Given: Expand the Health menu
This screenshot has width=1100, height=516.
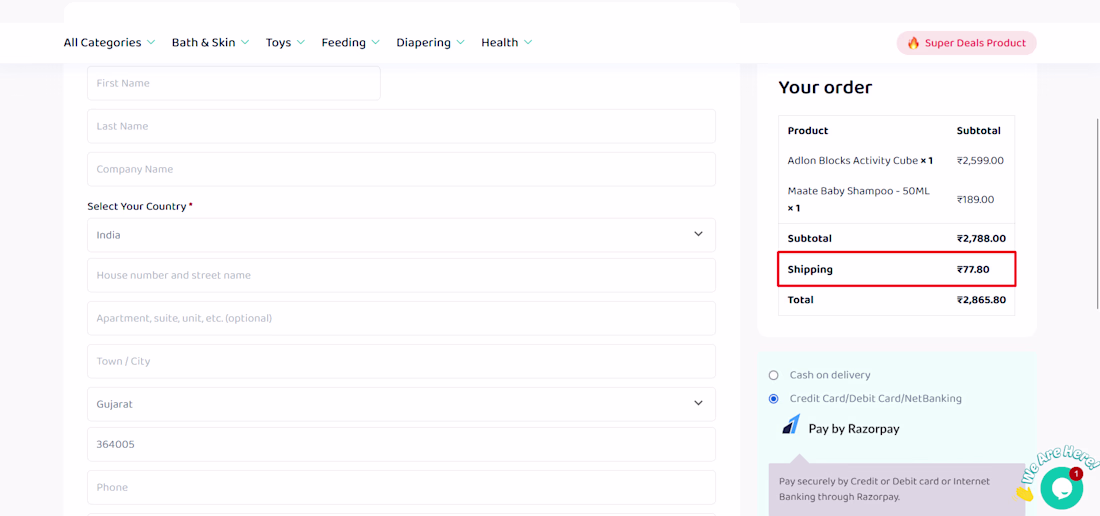Looking at the screenshot, I should [507, 43].
